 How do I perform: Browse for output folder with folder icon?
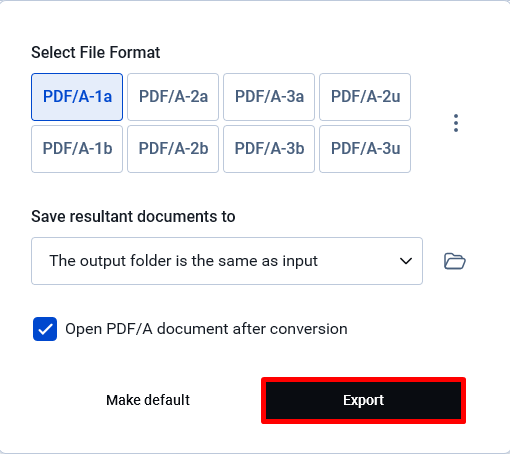pos(455,261)
